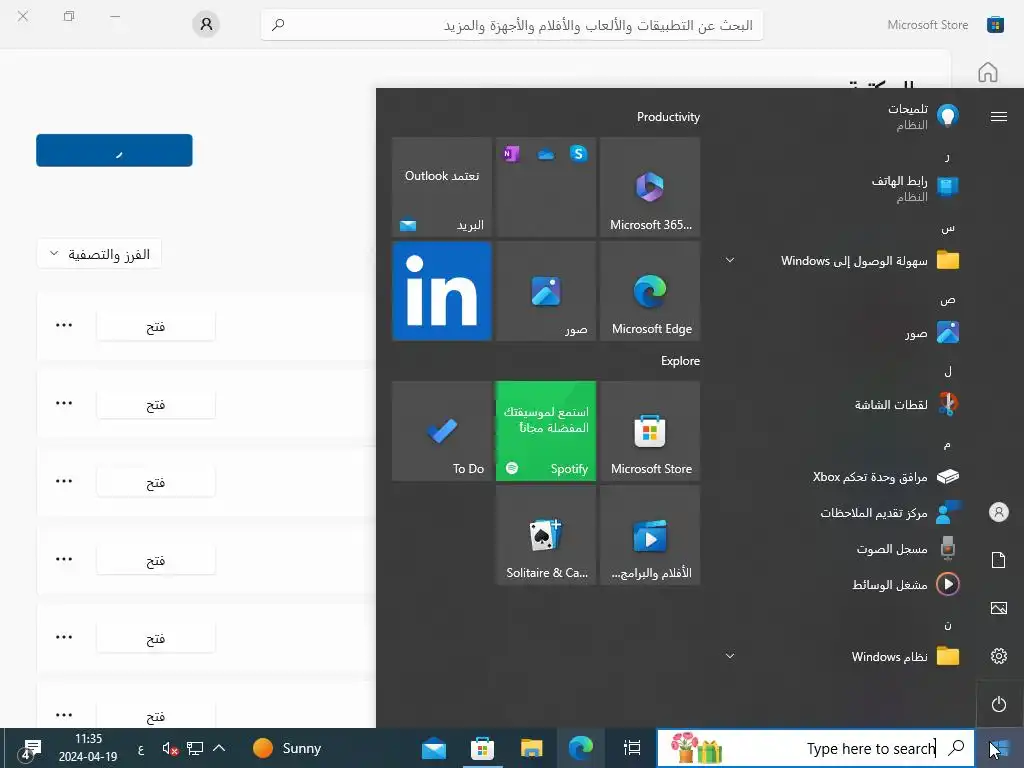Jump to the letter م section header
1024x768 pixels.
(x=947, y=445)
